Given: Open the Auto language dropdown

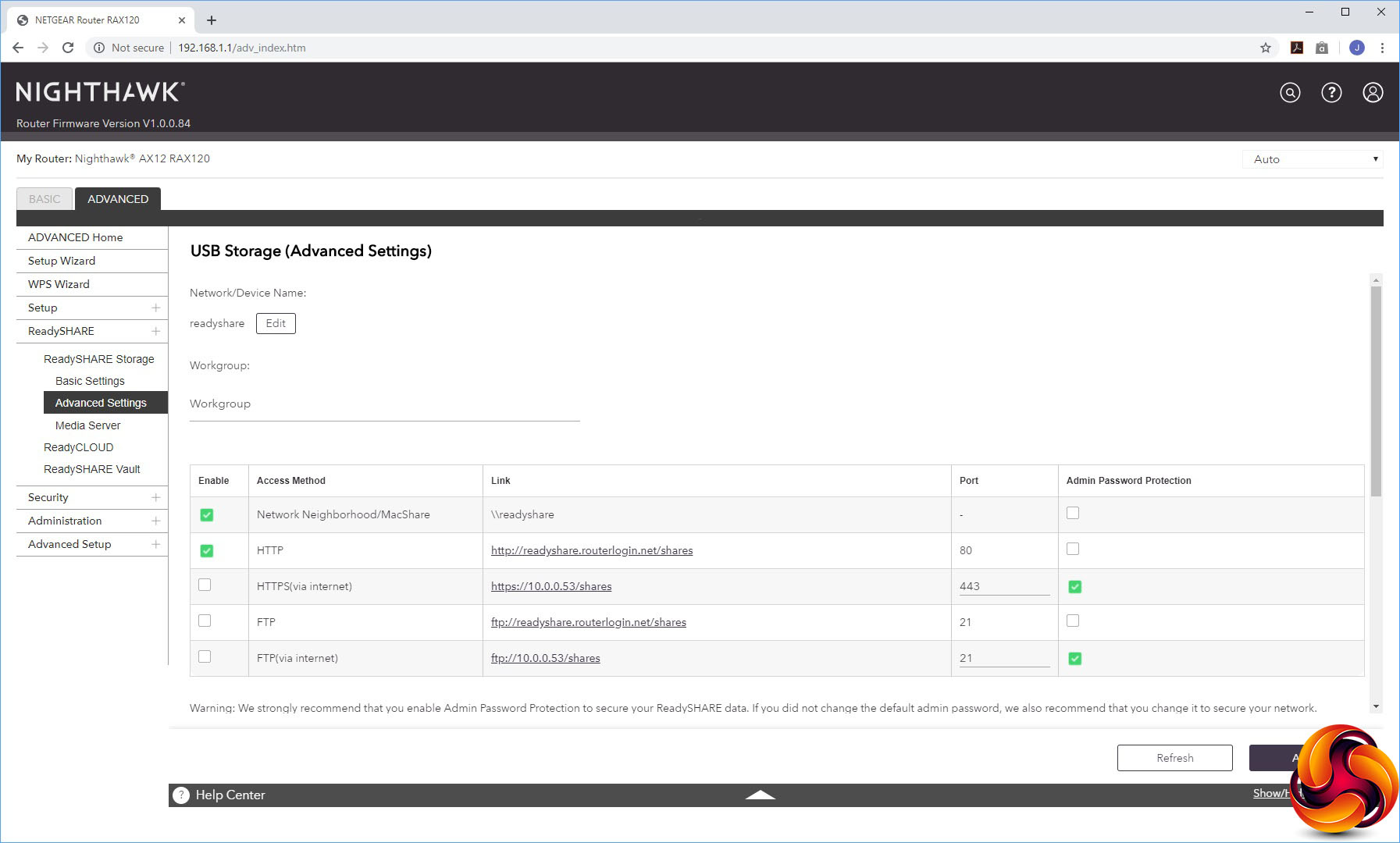Looking at the screenshot, I should tap(1313, 159).
